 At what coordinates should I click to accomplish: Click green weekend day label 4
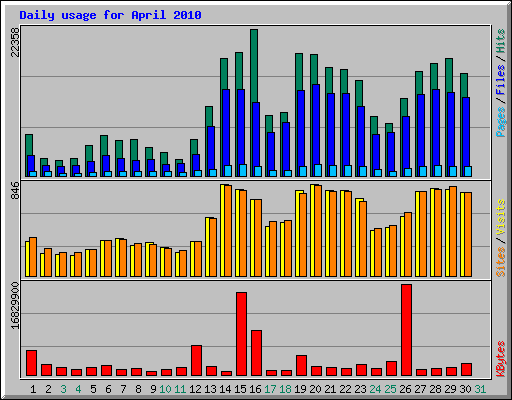click(78, 389)
